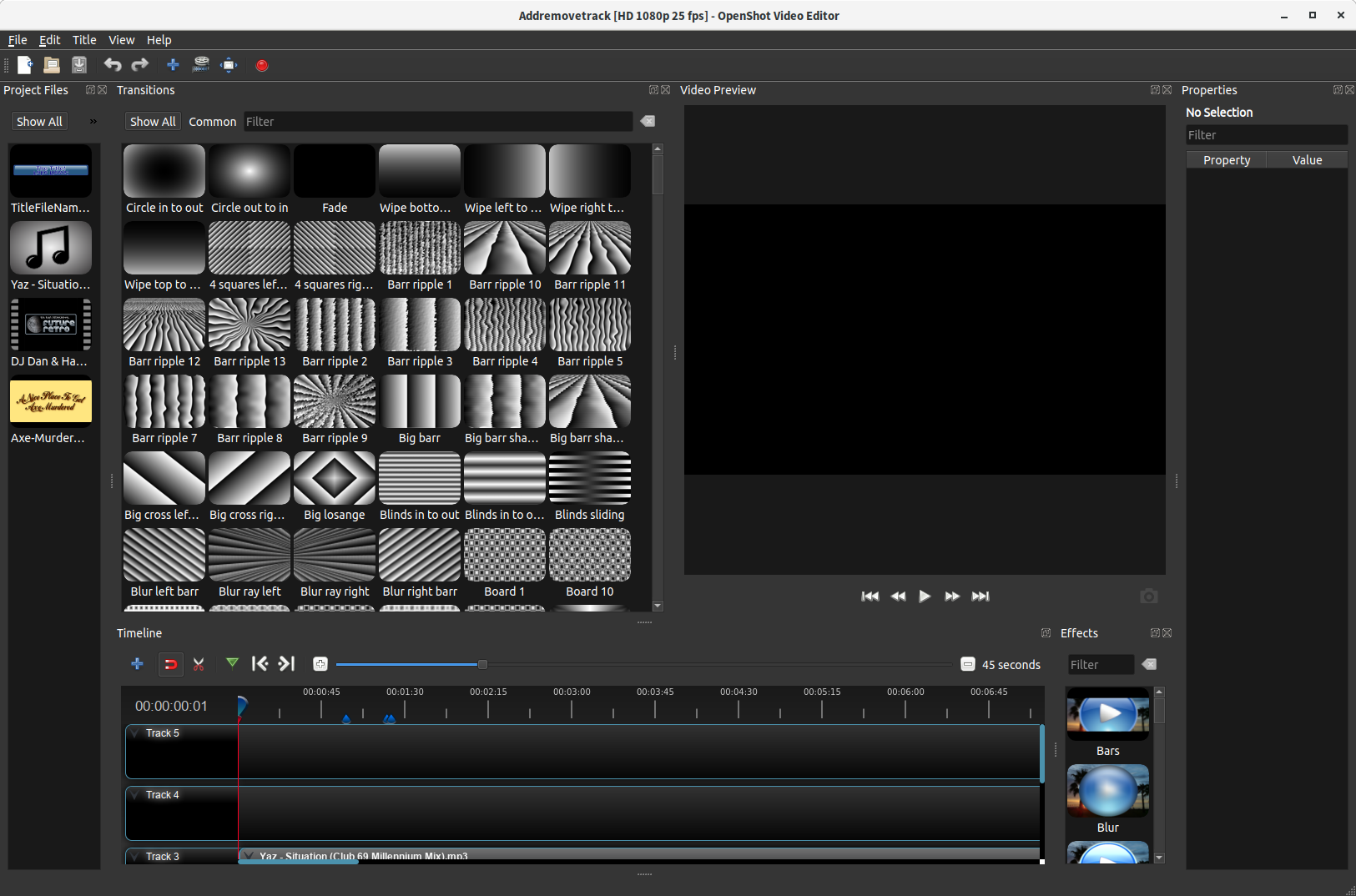The height and width of the screenshot is (896, 1356).
Task: Toggle the razor cut tool
Action: [199, 664]
